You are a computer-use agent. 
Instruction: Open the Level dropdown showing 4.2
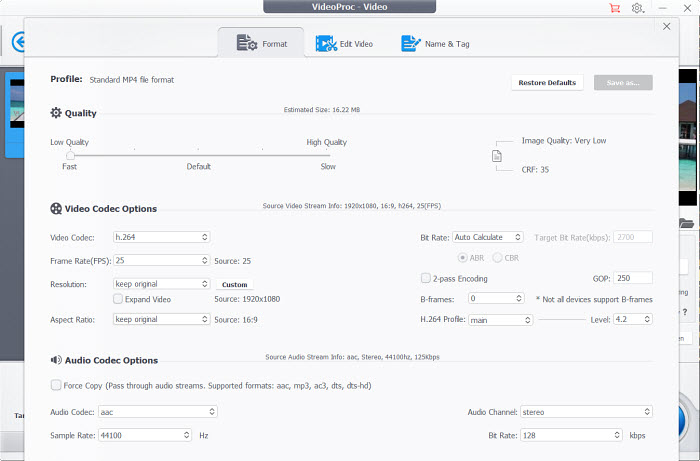(x=633, y=319)
